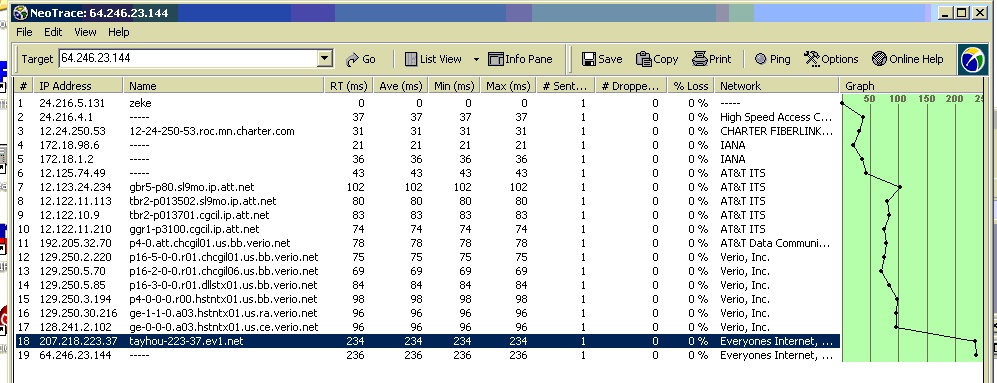Click into Target address field
The width and height of the screenshot is (997, 383).
point(188,59)
